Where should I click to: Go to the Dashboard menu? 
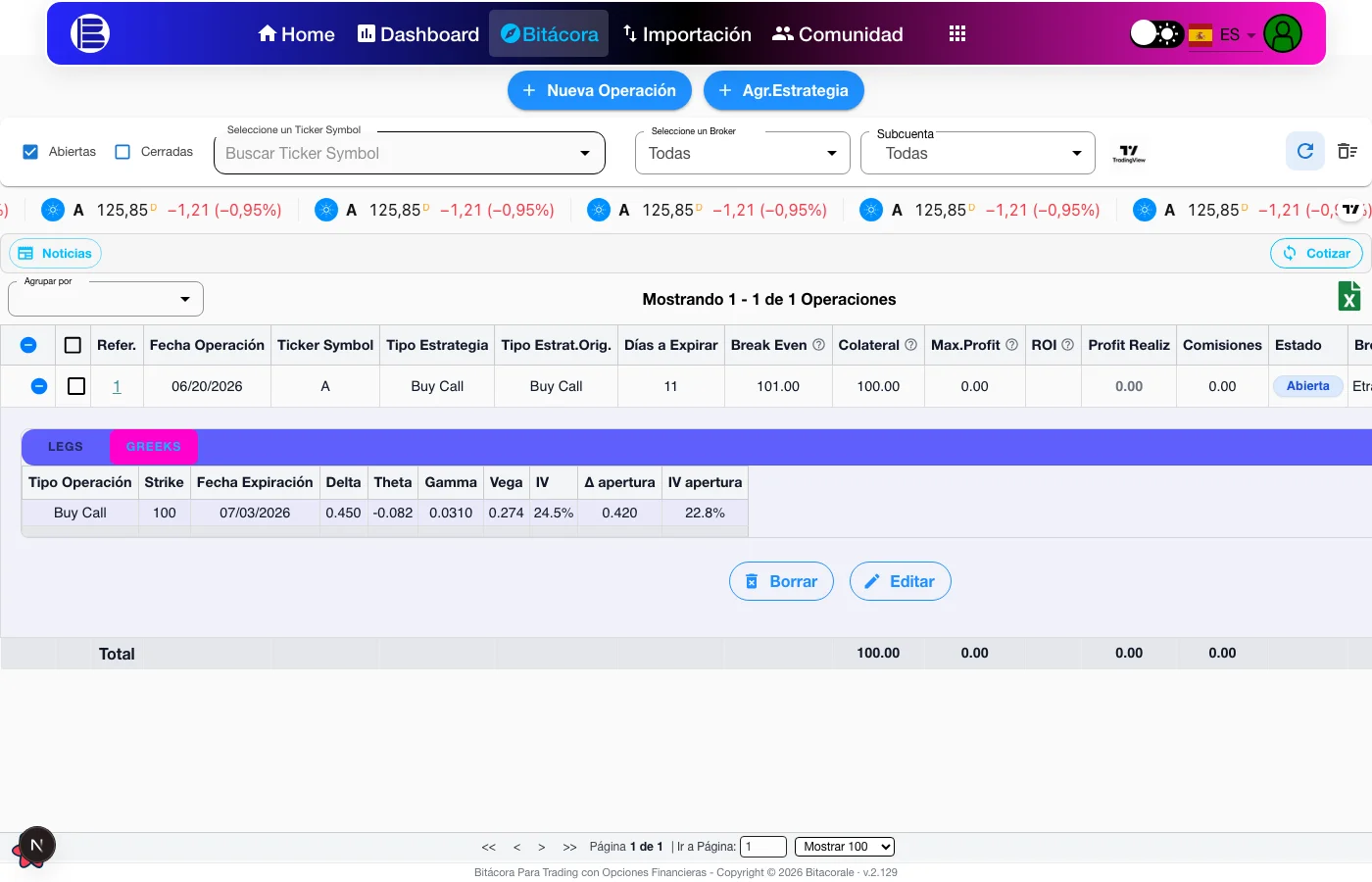(418, 34)
